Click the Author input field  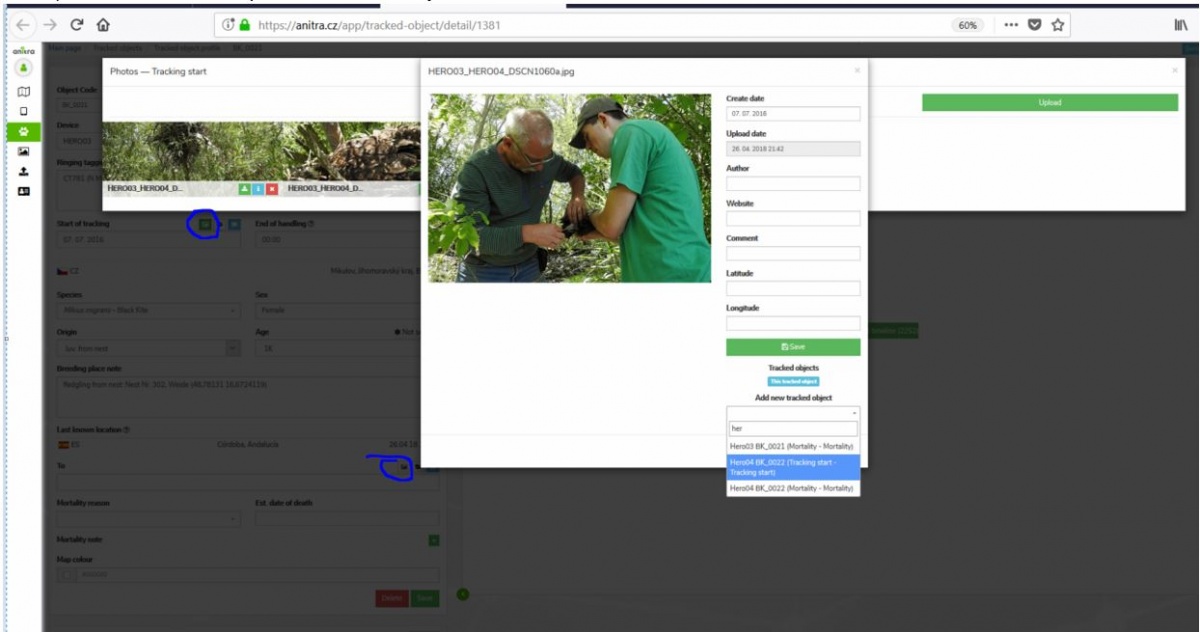coord(792,184)
